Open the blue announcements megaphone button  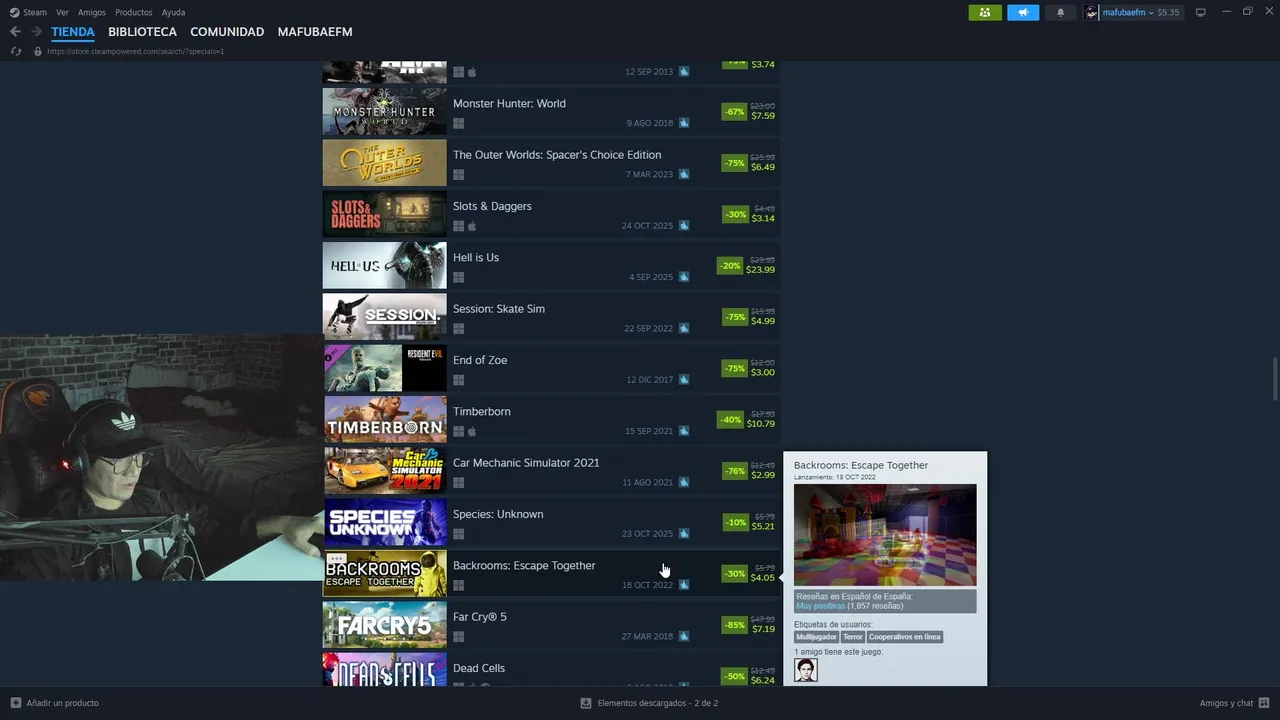(1023, 12)
